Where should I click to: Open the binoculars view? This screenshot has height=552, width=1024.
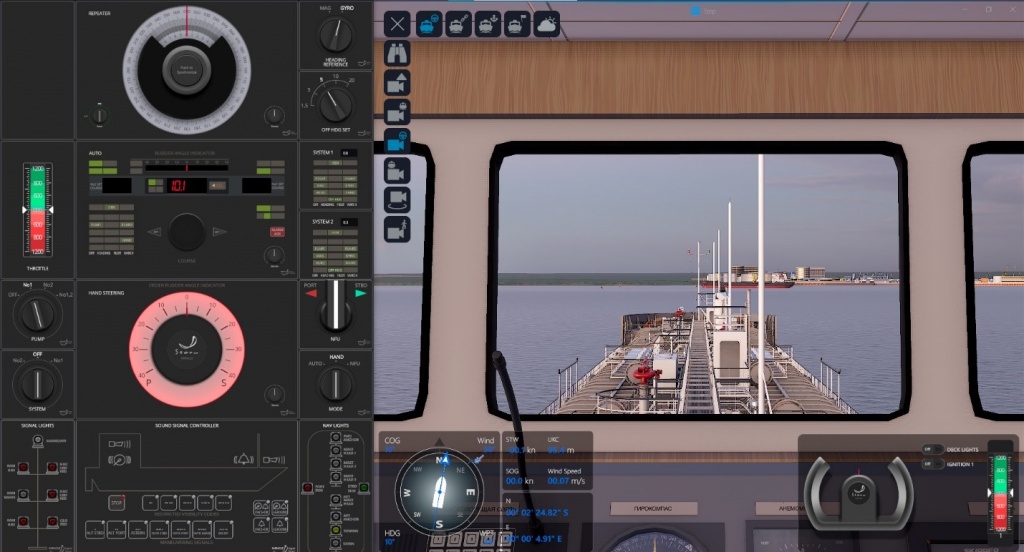tap(397, 54)
